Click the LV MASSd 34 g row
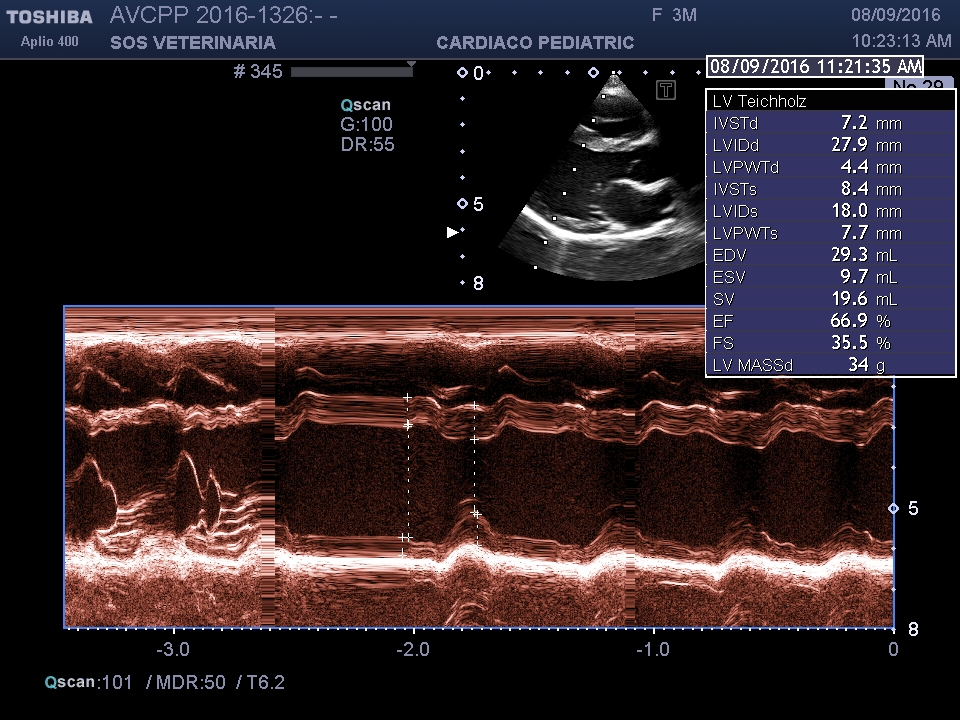Screen dimensions: 960x720 (x=830, y=365)
